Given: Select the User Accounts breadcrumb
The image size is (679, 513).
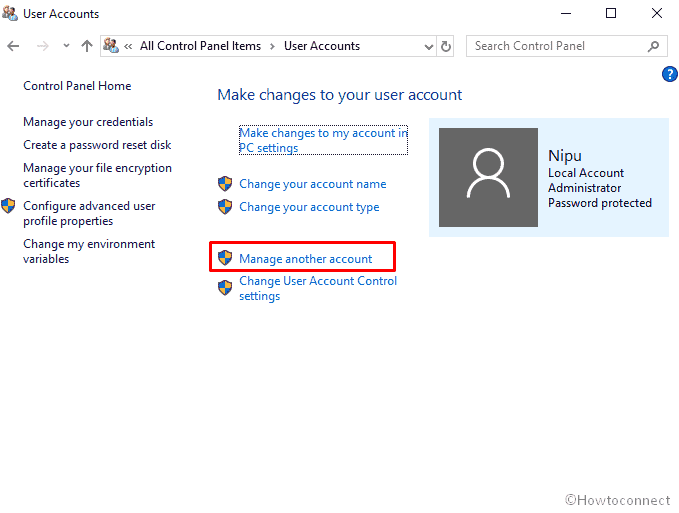Looking at the screenshot, I should point(322,46).
